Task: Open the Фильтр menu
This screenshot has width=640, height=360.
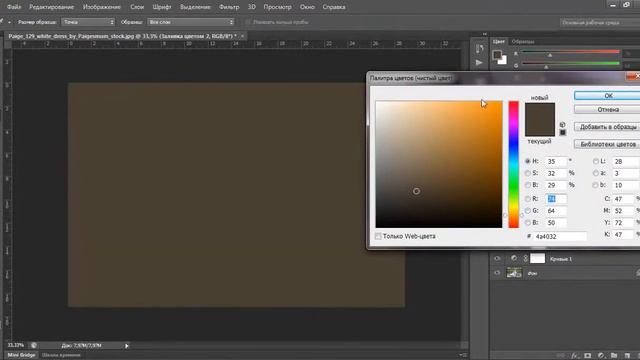Action: click(x=229, y=7)
